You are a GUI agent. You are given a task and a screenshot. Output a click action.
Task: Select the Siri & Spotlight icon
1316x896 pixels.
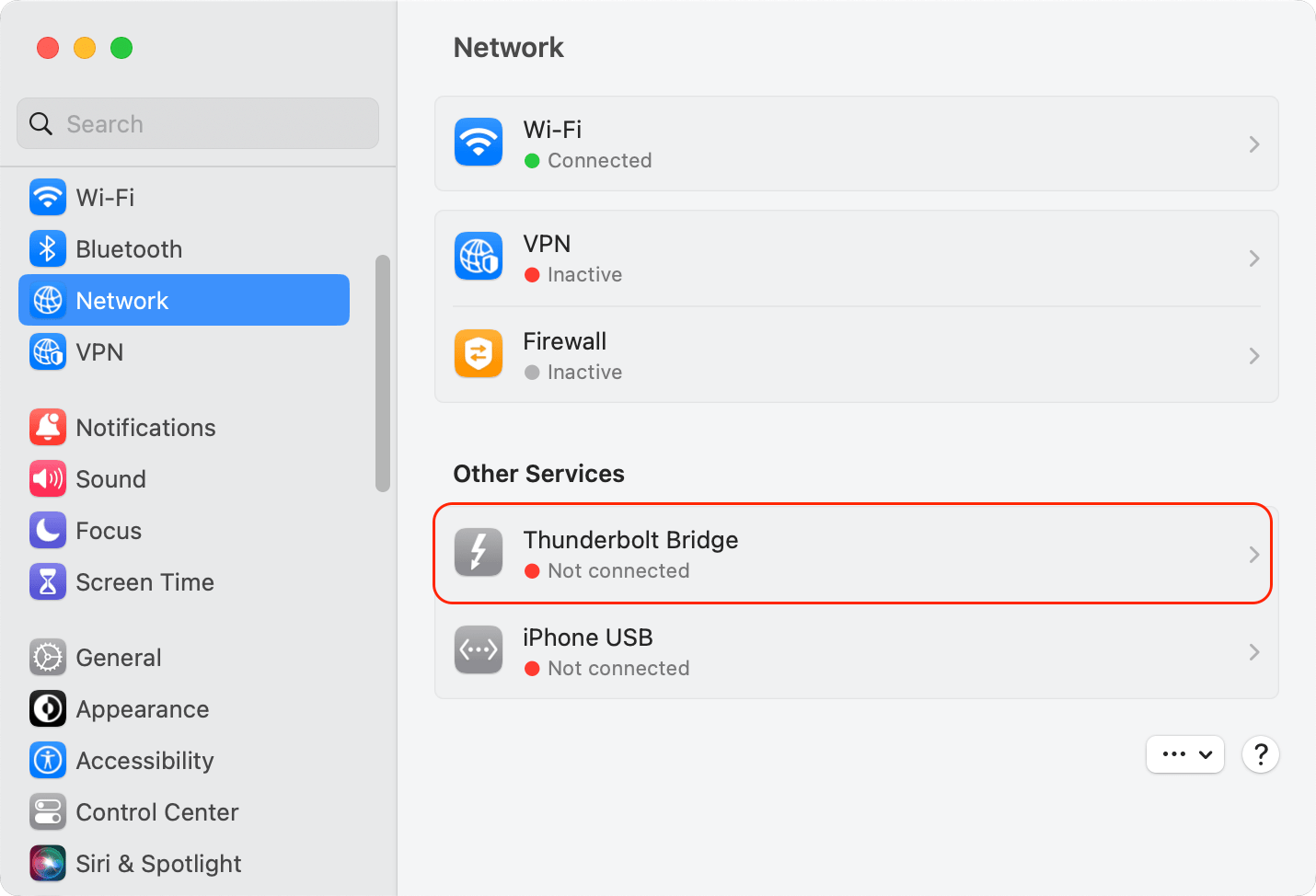(47, 863)
